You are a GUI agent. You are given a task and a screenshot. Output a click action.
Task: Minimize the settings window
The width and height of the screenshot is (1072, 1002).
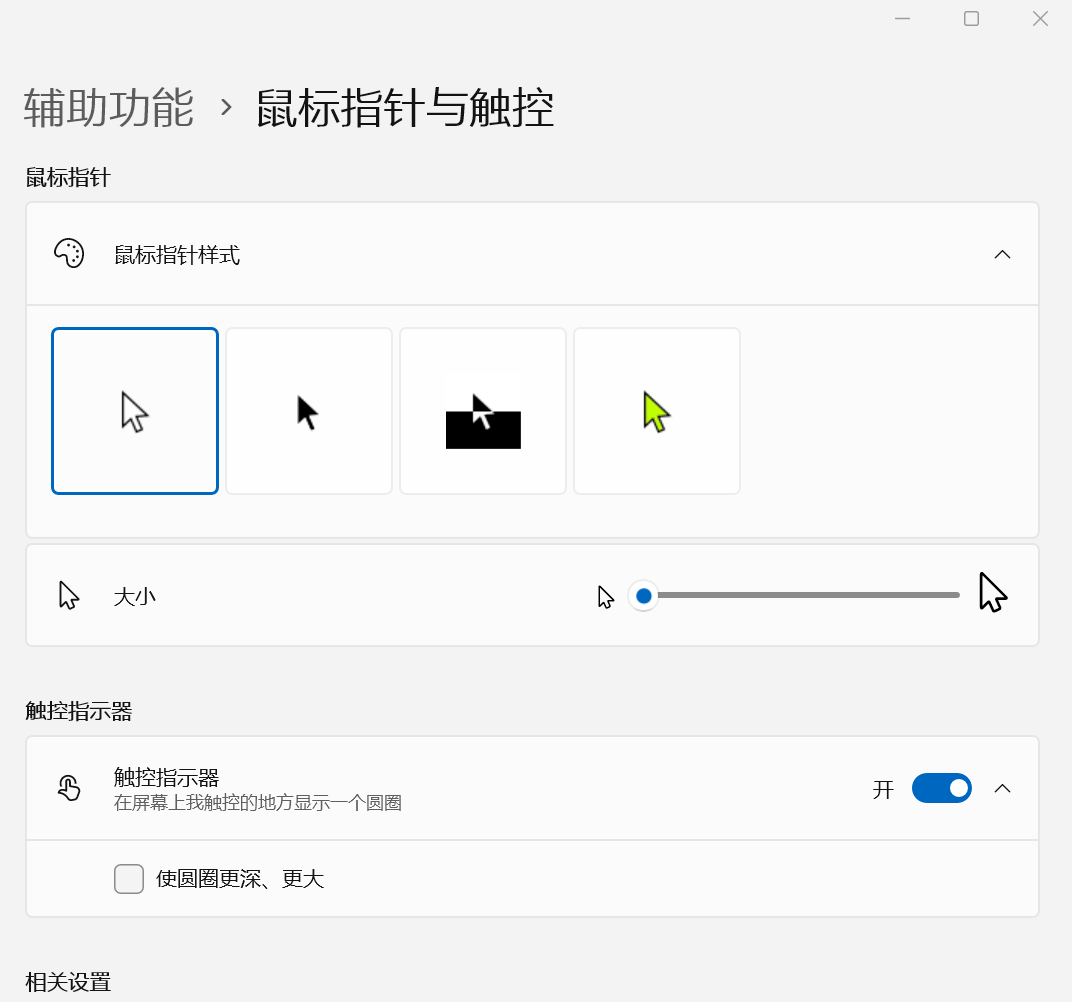pyautogui.click(x=902, y=18)
